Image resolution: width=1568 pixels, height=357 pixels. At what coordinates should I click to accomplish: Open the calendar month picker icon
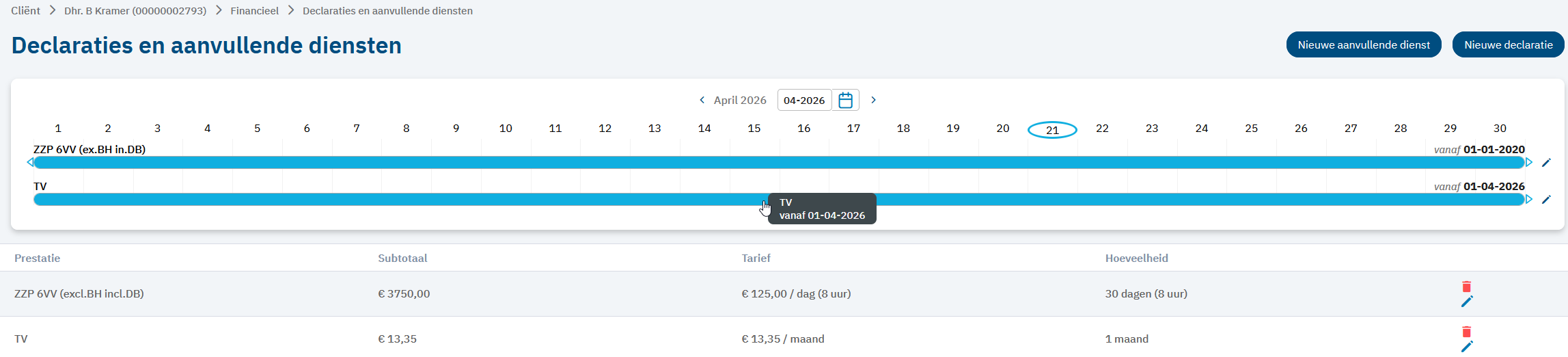point(845,101)
